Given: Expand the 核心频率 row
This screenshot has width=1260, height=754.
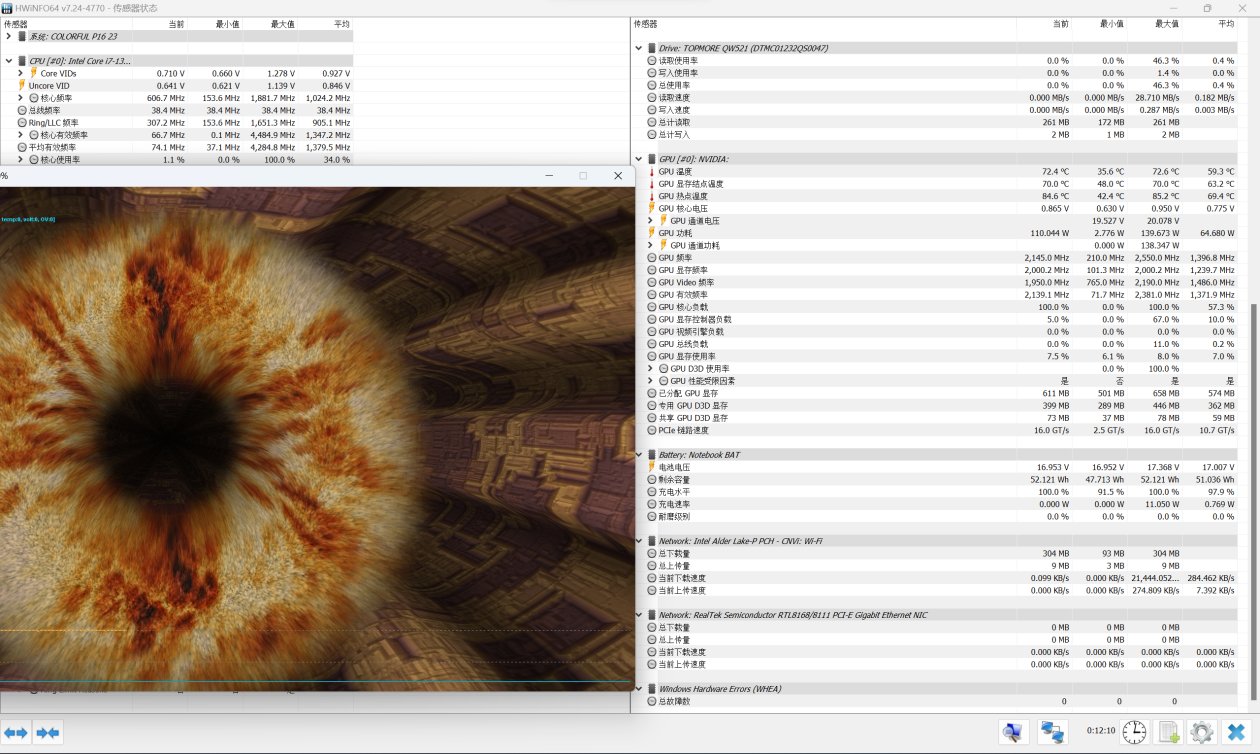Looking at the screenshot, I should (21, 98).
